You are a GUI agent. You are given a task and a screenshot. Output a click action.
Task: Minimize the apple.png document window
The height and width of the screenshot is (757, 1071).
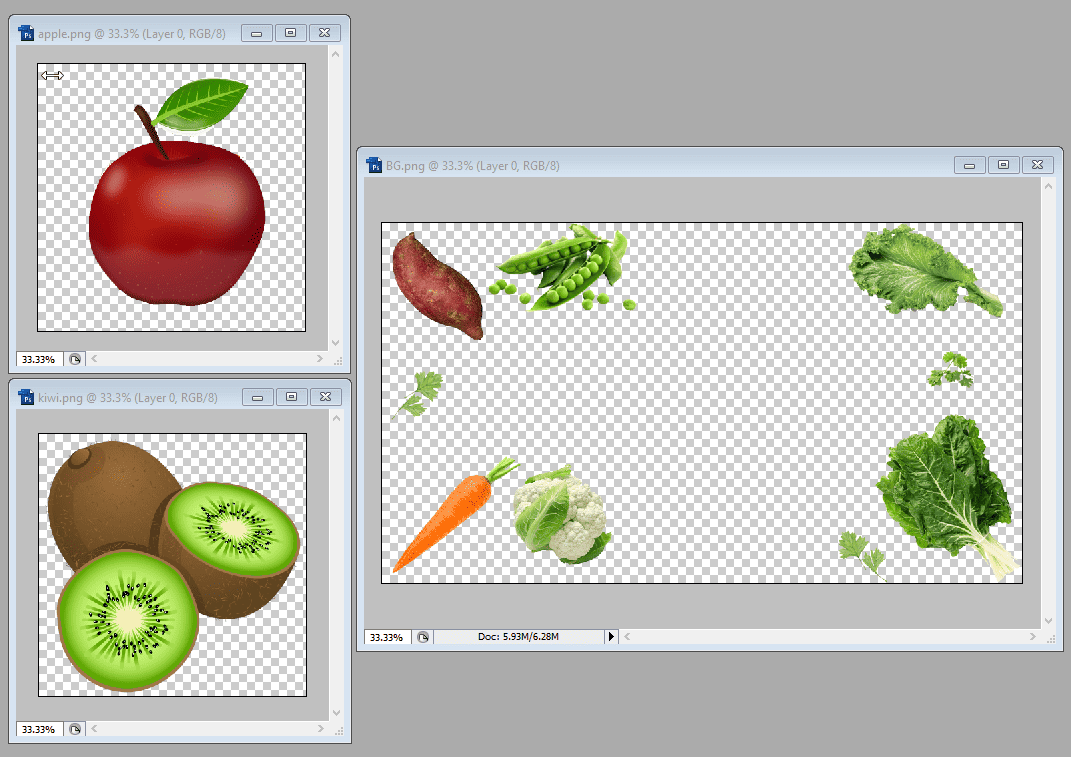tap(257, 33)
